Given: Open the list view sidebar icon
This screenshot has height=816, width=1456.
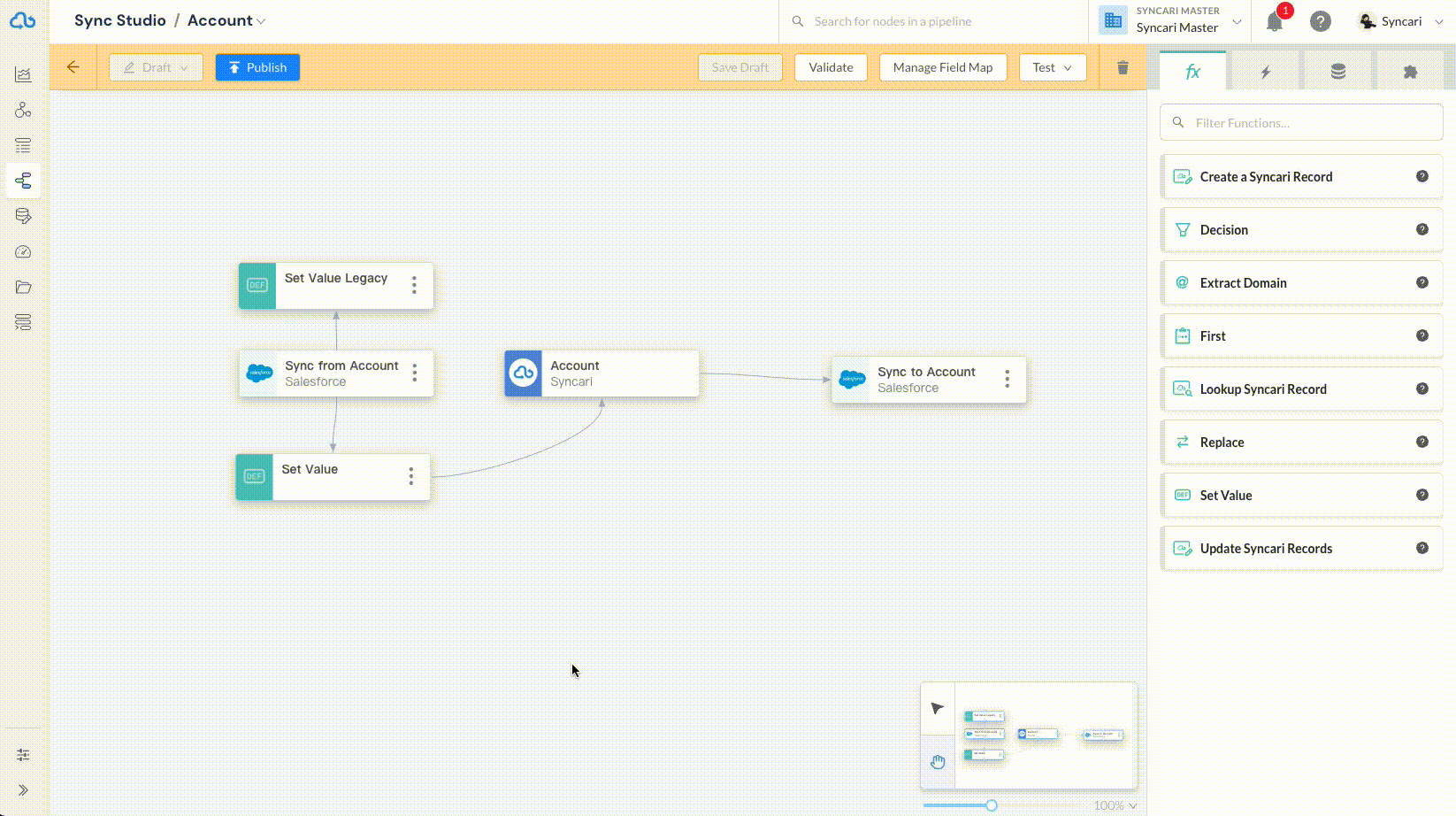Looking at the screenshot, I should [x=23, y=145].
